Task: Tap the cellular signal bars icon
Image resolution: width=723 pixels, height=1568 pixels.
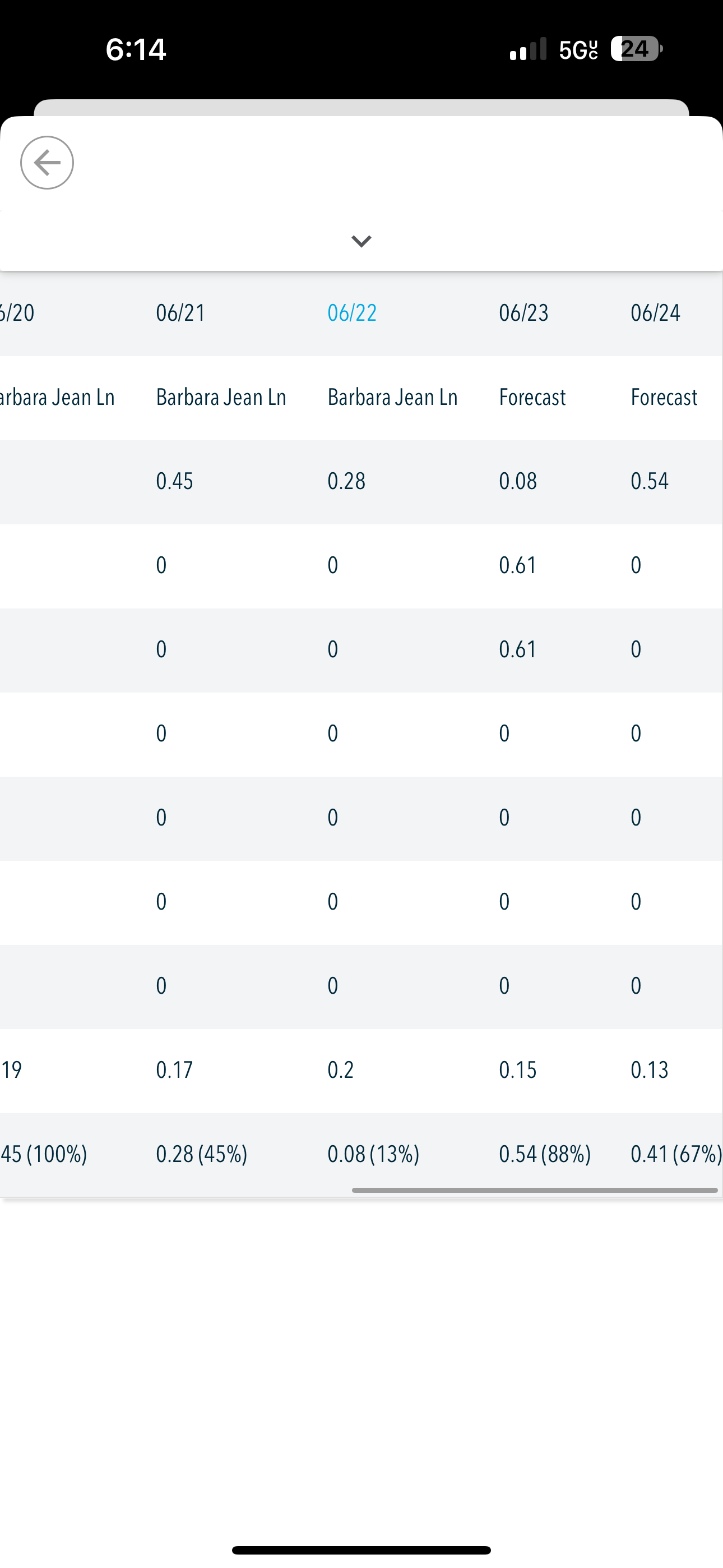Action: (x=527, y=49)
